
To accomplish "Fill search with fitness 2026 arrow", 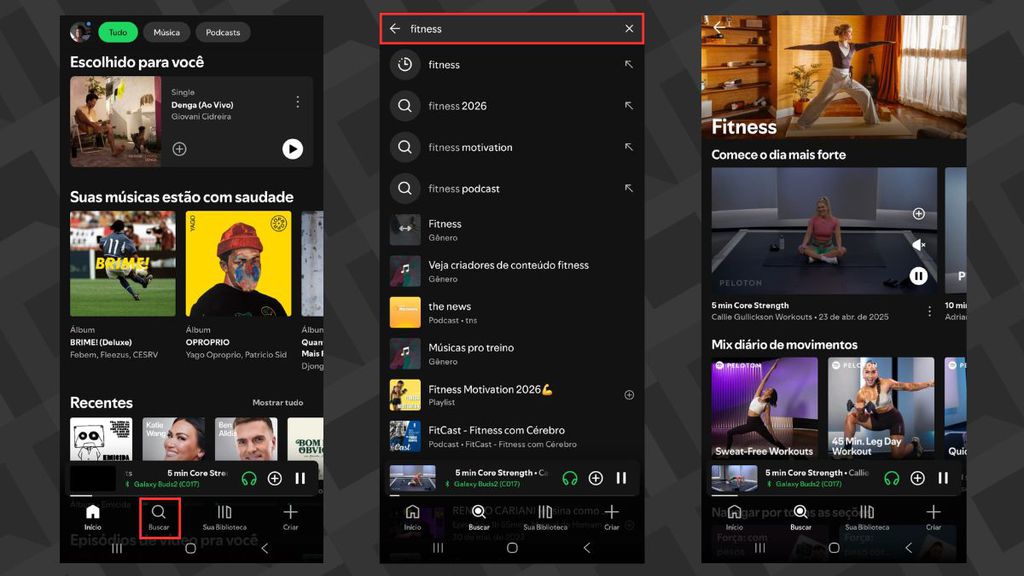I will coord(628,106).
